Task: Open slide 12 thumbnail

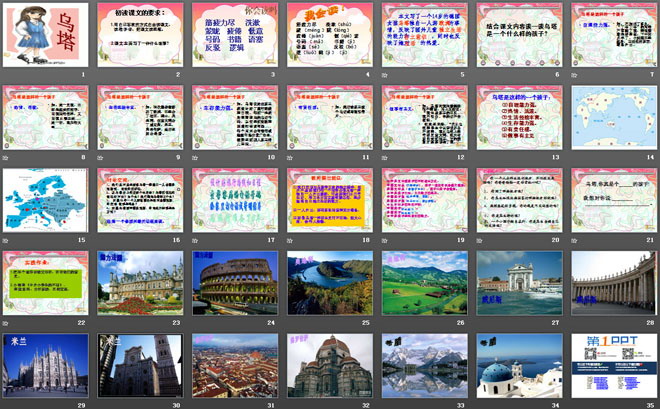Action: pyautogui.click(x=425, y=118)
